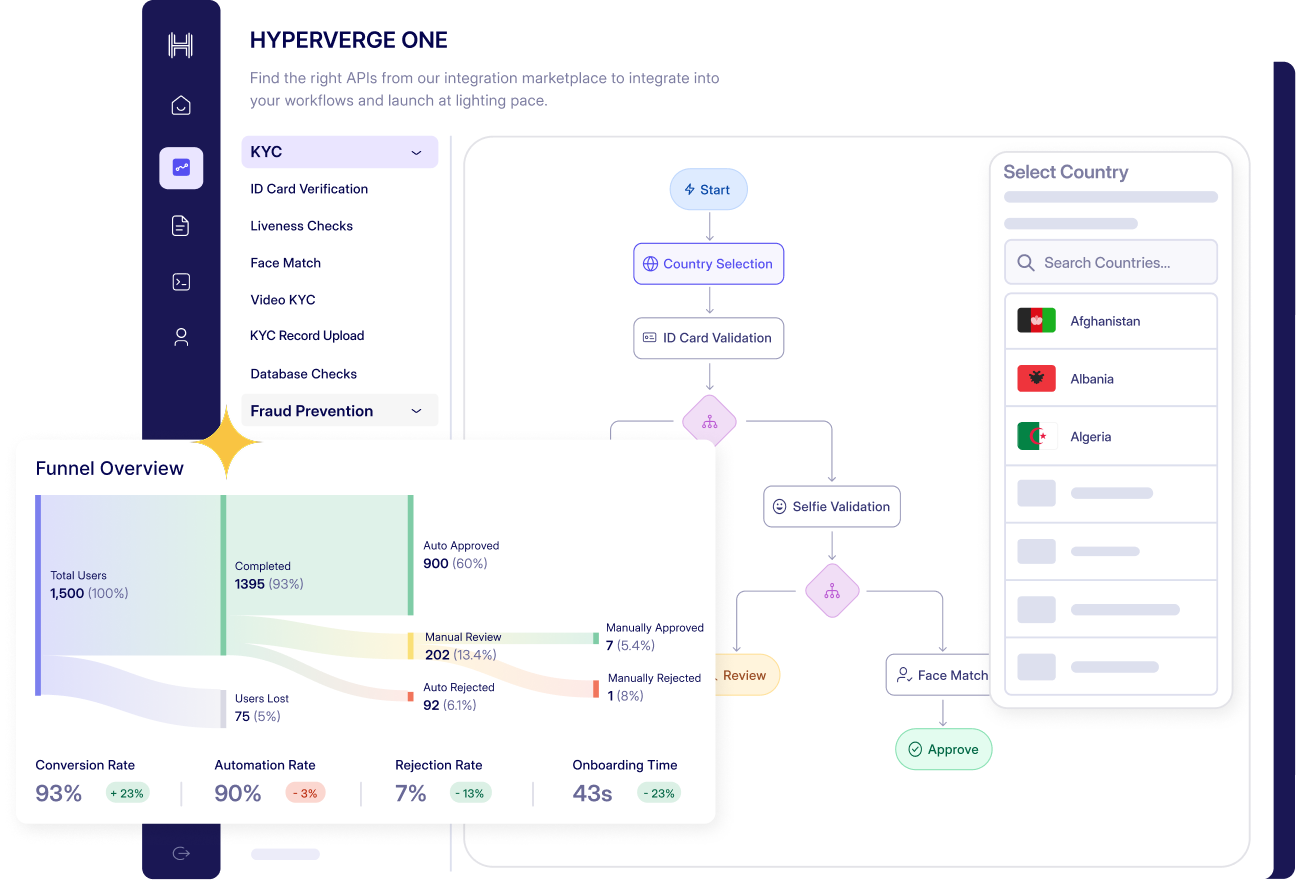The image size is (1304, 889).
Task: Click the Start node in workflow
Action: (708, 189)
